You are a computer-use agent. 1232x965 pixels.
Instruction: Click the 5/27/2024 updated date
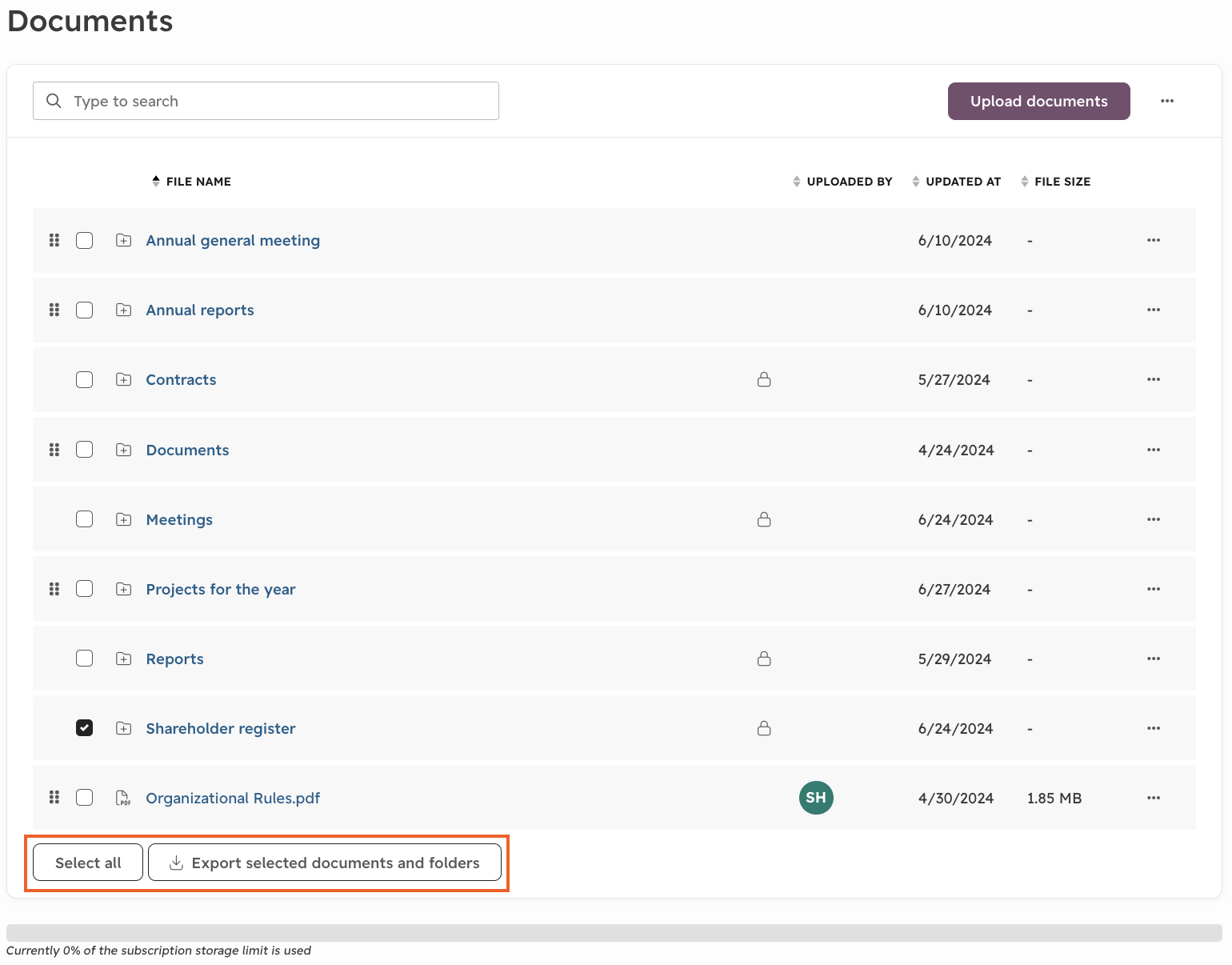tap(954, 379)
